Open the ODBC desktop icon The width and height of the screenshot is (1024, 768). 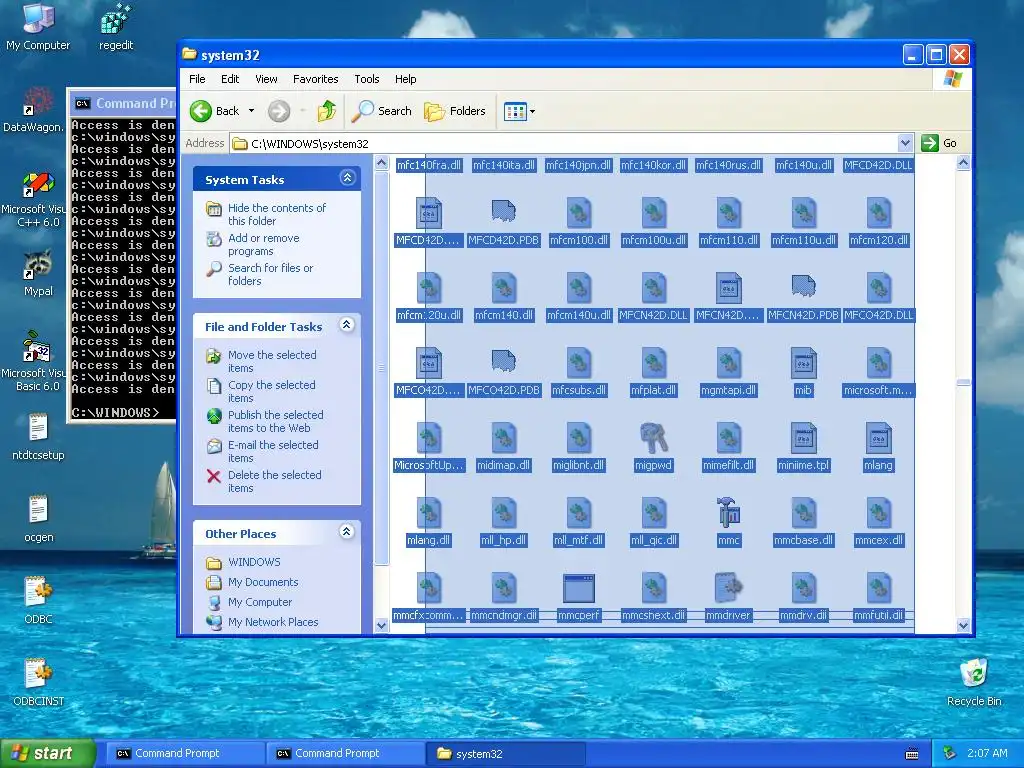point(38,600)
